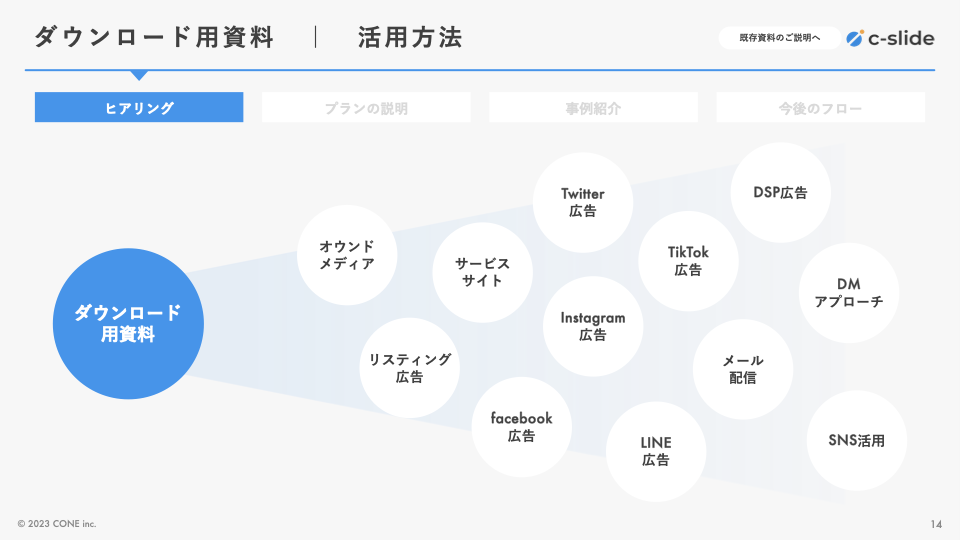Select the Twitter広告 circle
Image resolution: width=960 pixels, height=540 pixels.
point(583,202)
